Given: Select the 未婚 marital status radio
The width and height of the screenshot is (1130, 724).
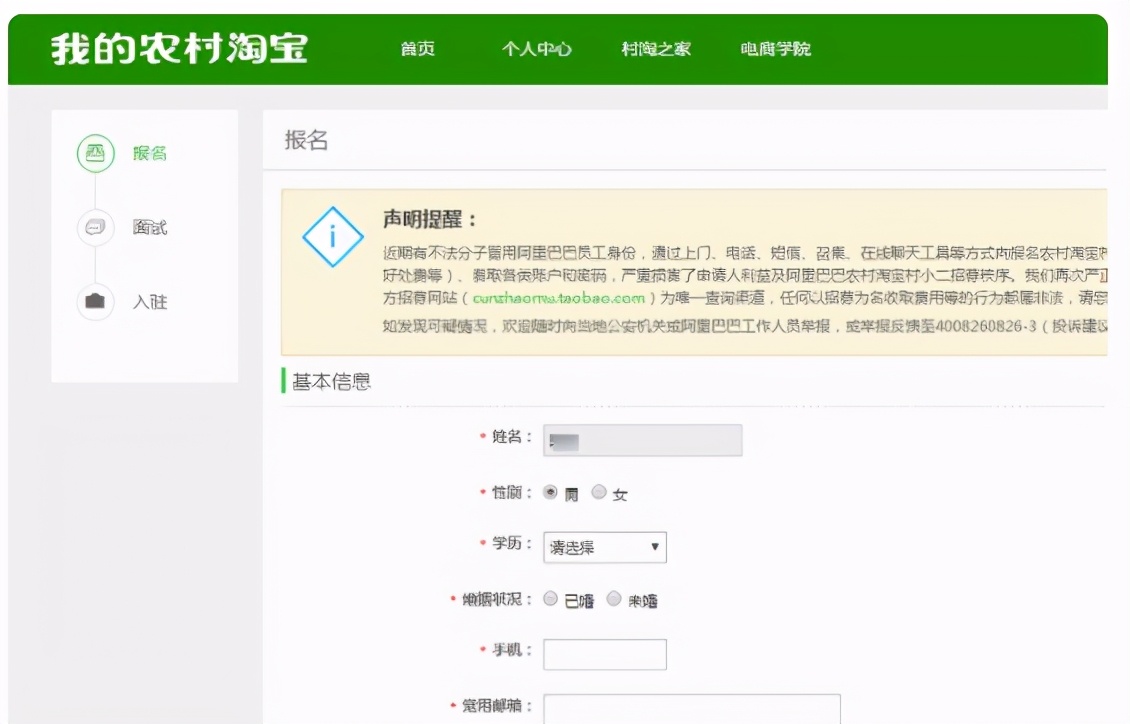Looking at the screenshot, I should (614, 599).
